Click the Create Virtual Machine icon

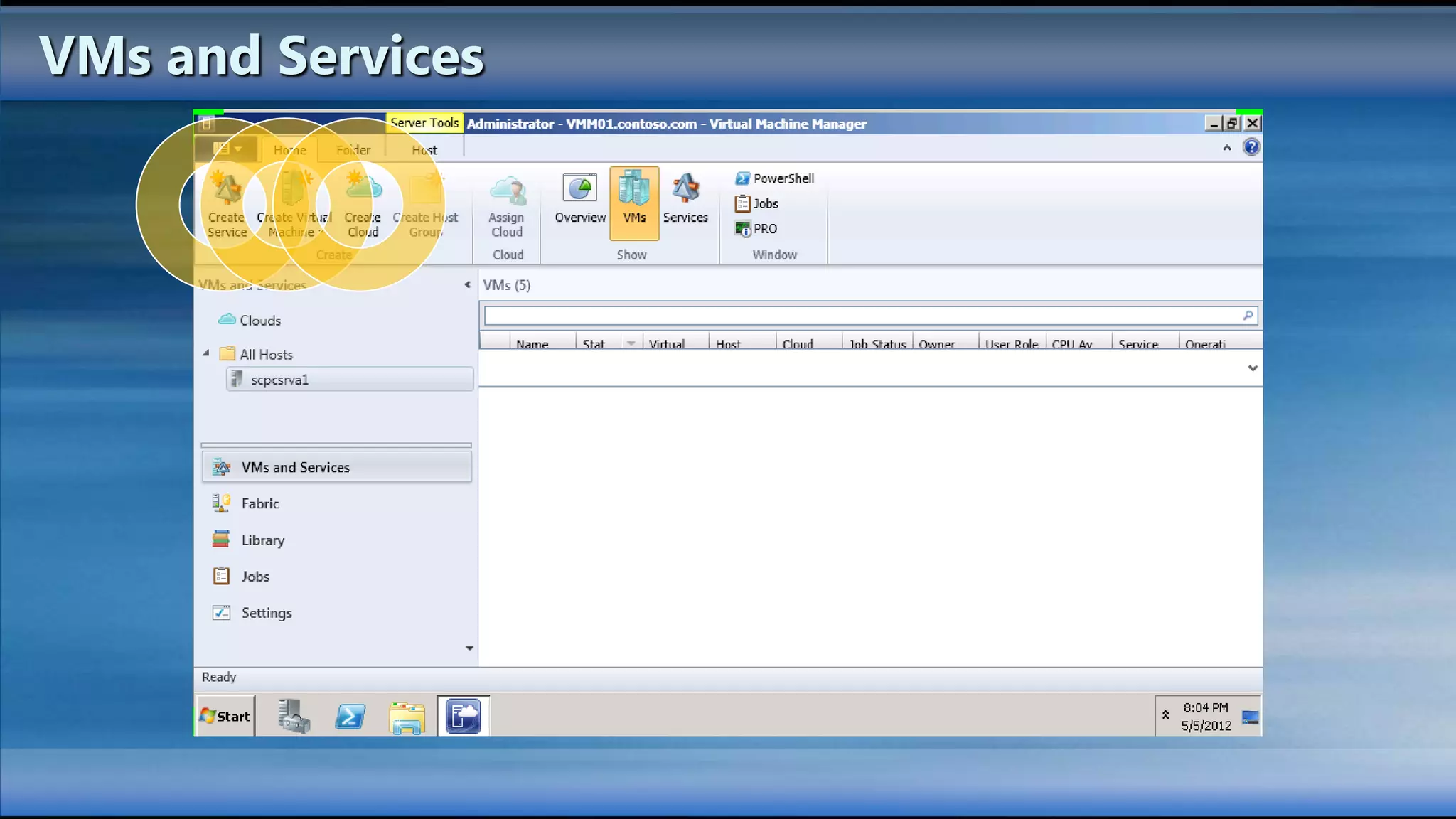294,205
